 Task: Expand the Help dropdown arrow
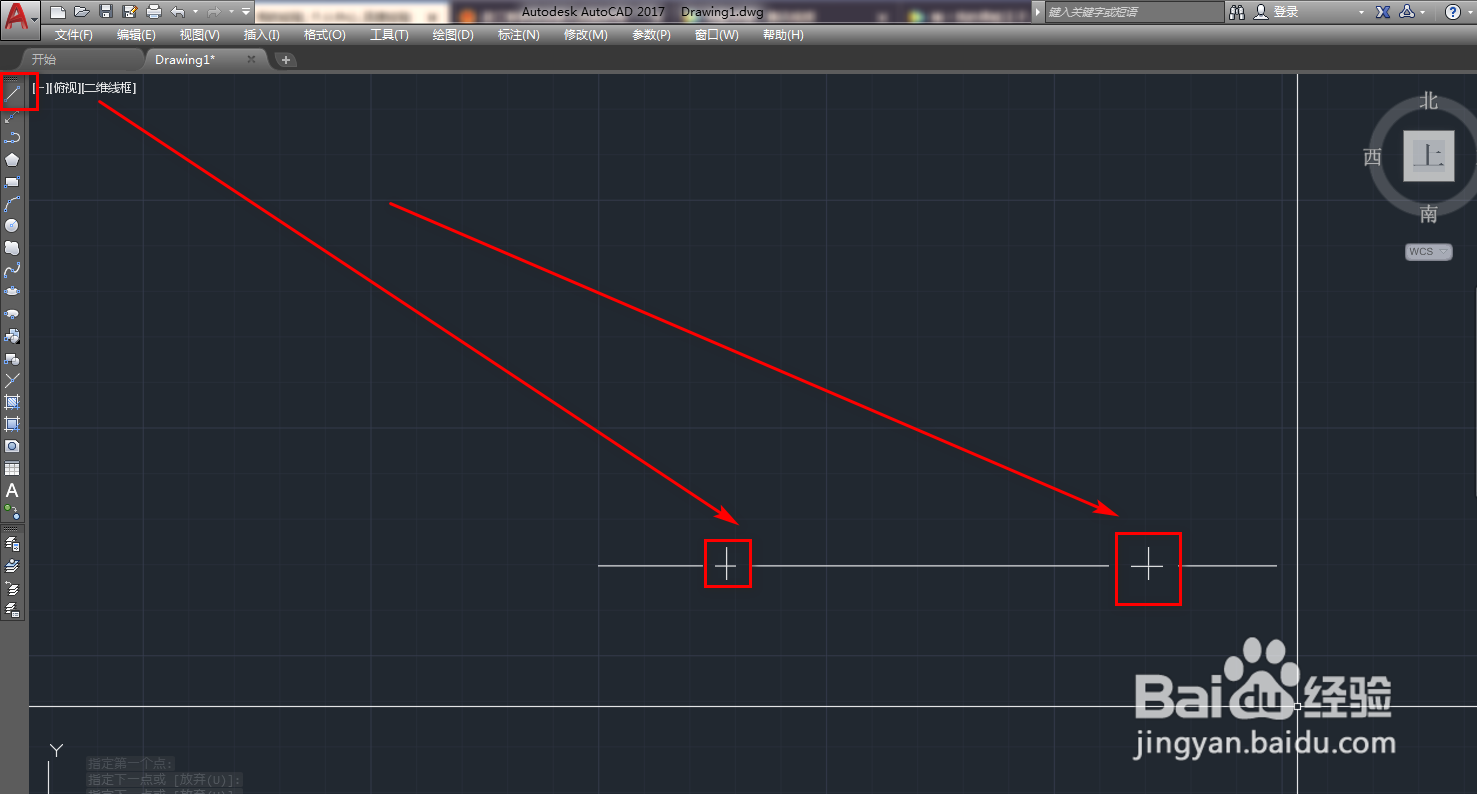point(1469,12)
